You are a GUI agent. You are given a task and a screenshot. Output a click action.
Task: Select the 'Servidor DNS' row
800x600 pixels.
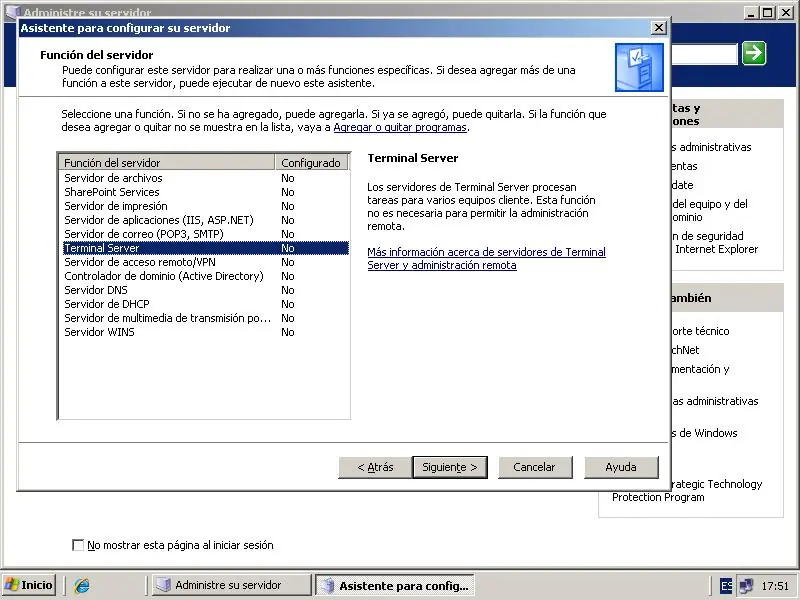(206, 290)
